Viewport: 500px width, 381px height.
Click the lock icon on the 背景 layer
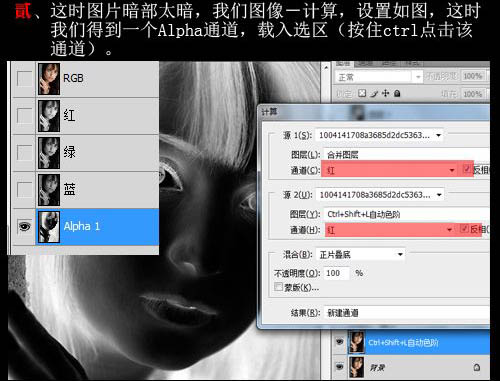[477, 367]
